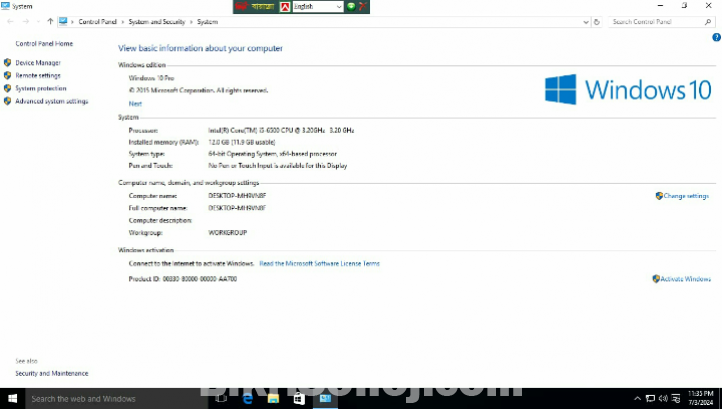Show hidden tray icons chevron
This screenshot has height=409, width=722.
[x=637, y=399]
